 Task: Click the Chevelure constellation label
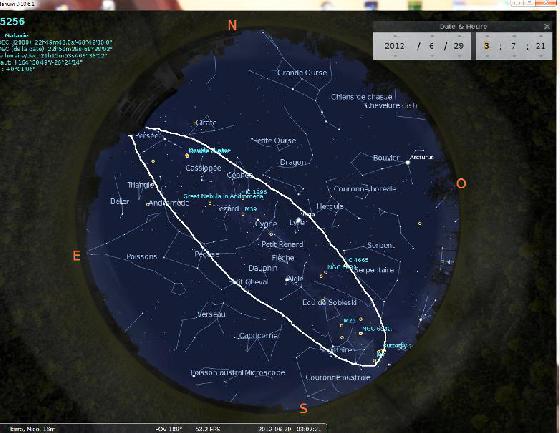(390, 106)
